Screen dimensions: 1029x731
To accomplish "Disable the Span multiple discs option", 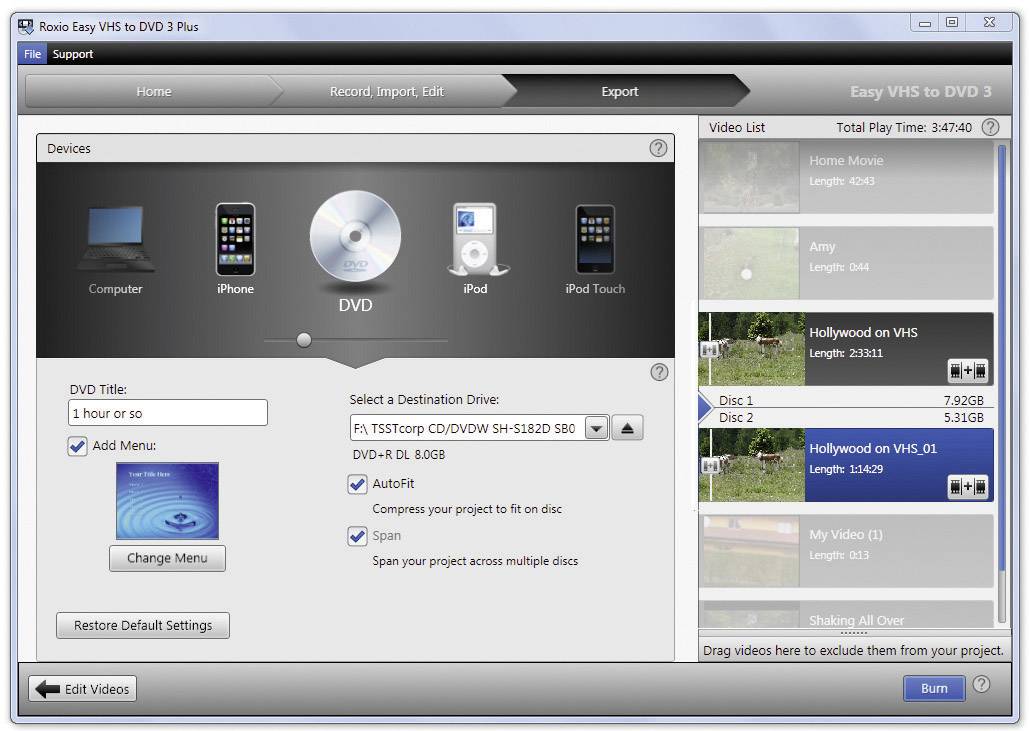I will [358, 536].
